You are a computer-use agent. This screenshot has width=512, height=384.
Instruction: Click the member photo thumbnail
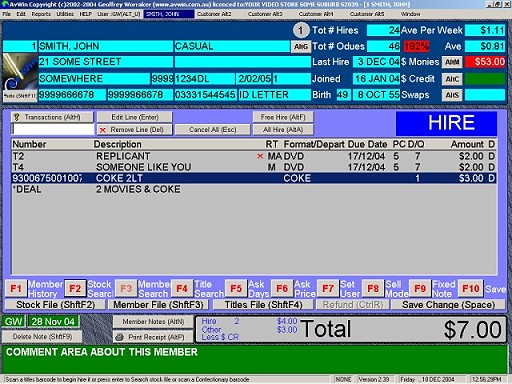pos(20,72)
